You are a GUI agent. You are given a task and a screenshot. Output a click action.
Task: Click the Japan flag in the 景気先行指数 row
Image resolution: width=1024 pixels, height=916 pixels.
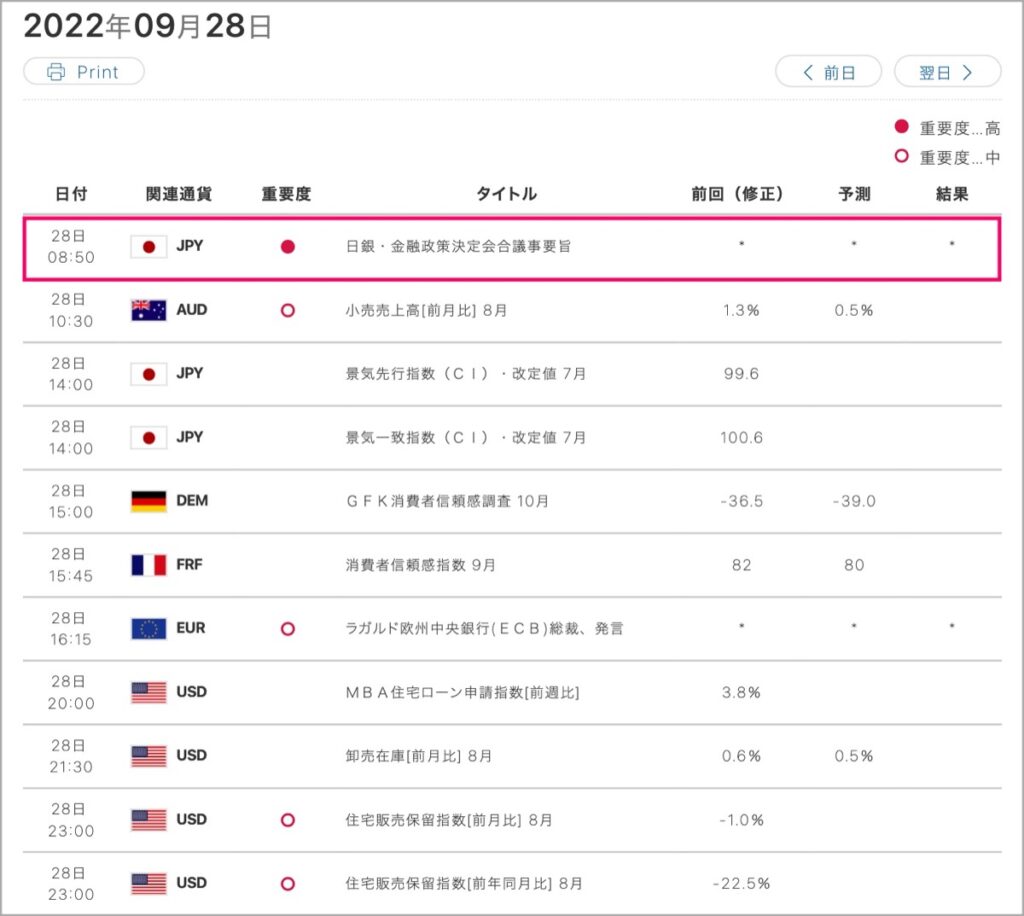149,374
